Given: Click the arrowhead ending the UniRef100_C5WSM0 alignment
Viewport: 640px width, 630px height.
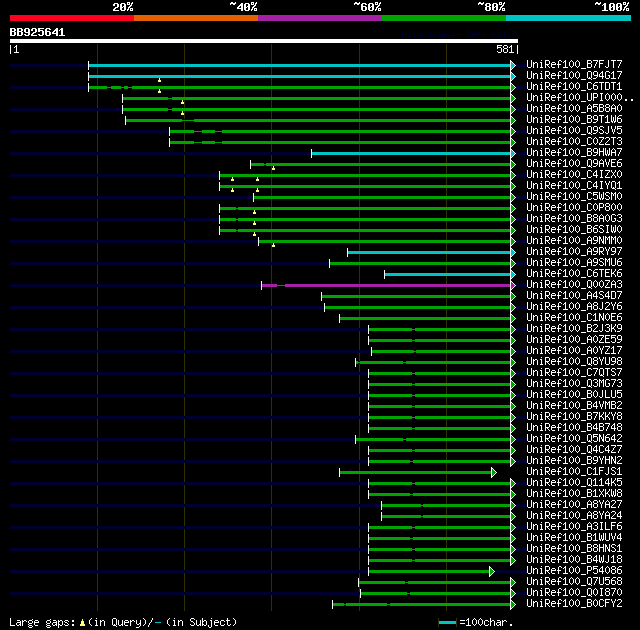Looking at the screenshot, I should 513,197.
